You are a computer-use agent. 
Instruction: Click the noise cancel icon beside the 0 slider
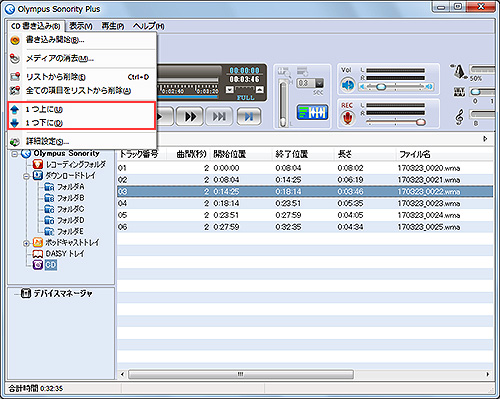coord(459,92)
